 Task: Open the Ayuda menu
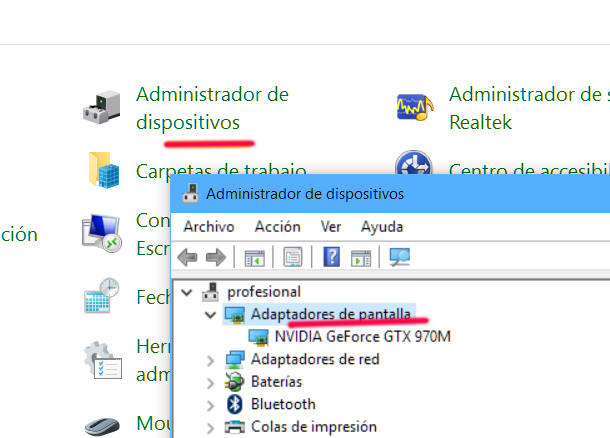(382, 226)
